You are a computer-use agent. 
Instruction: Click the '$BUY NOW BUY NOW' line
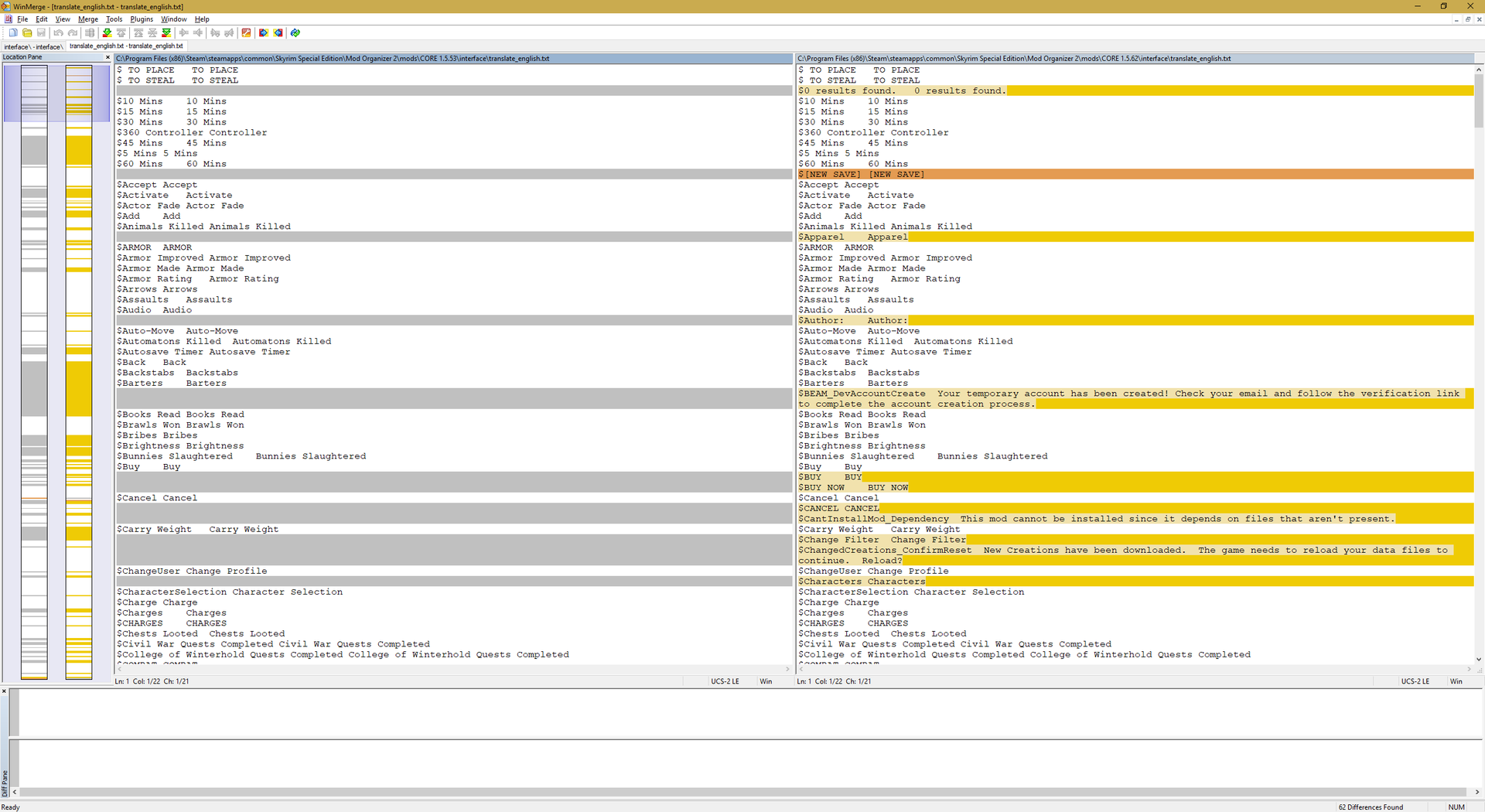tap(1135, 488)
